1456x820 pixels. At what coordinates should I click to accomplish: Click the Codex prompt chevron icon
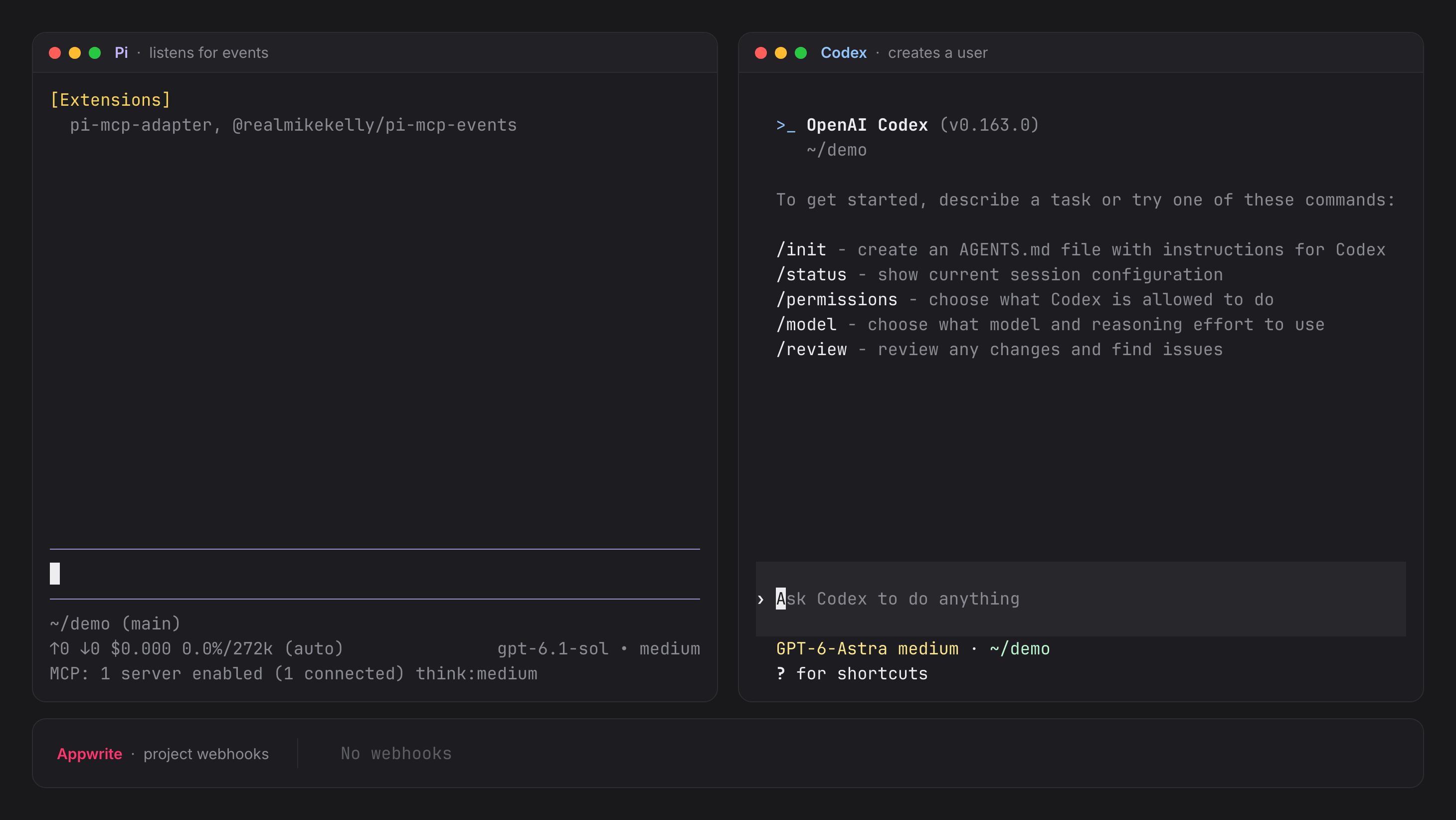761,600
